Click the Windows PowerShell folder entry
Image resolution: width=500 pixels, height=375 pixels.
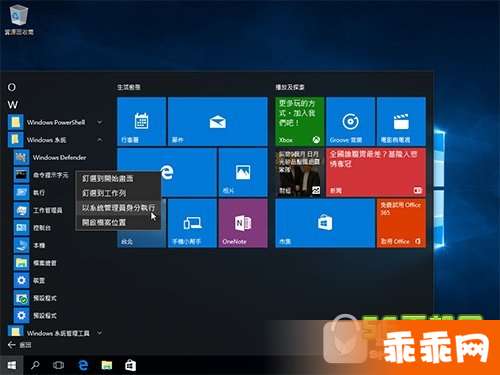coord(55,122)
